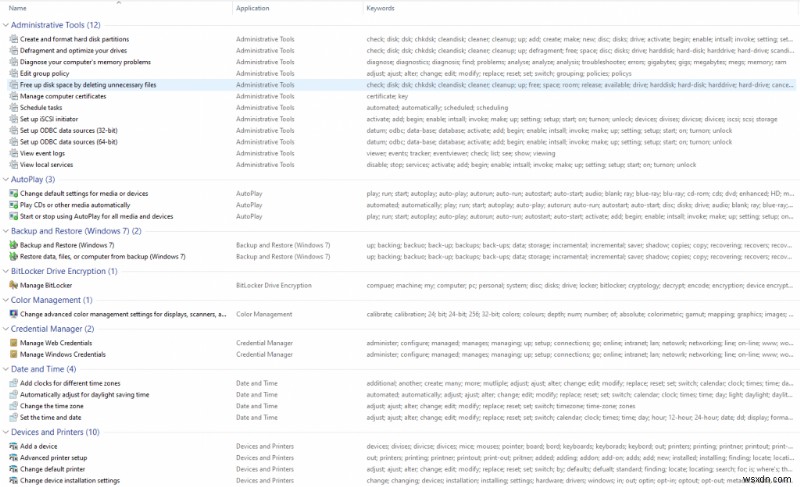Collapse the Devices and Printers (10) group chevron

click(6, 432)
